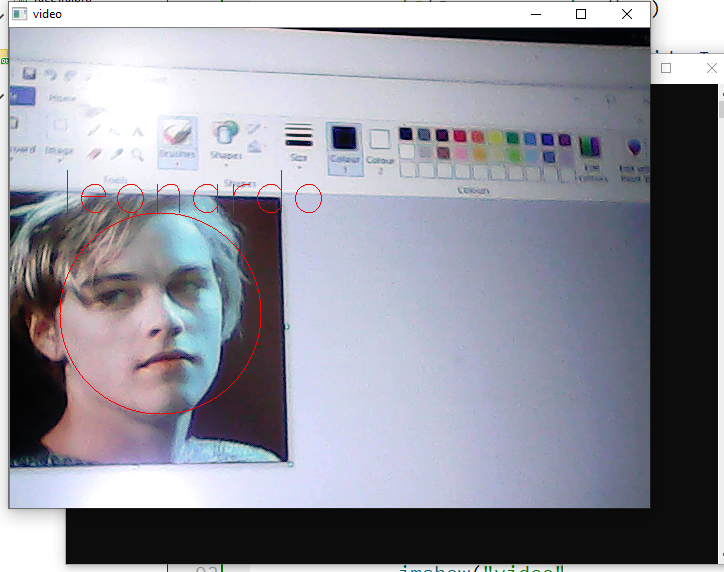Pick the brown swatch in filmed Paint palette

(443, 152)
